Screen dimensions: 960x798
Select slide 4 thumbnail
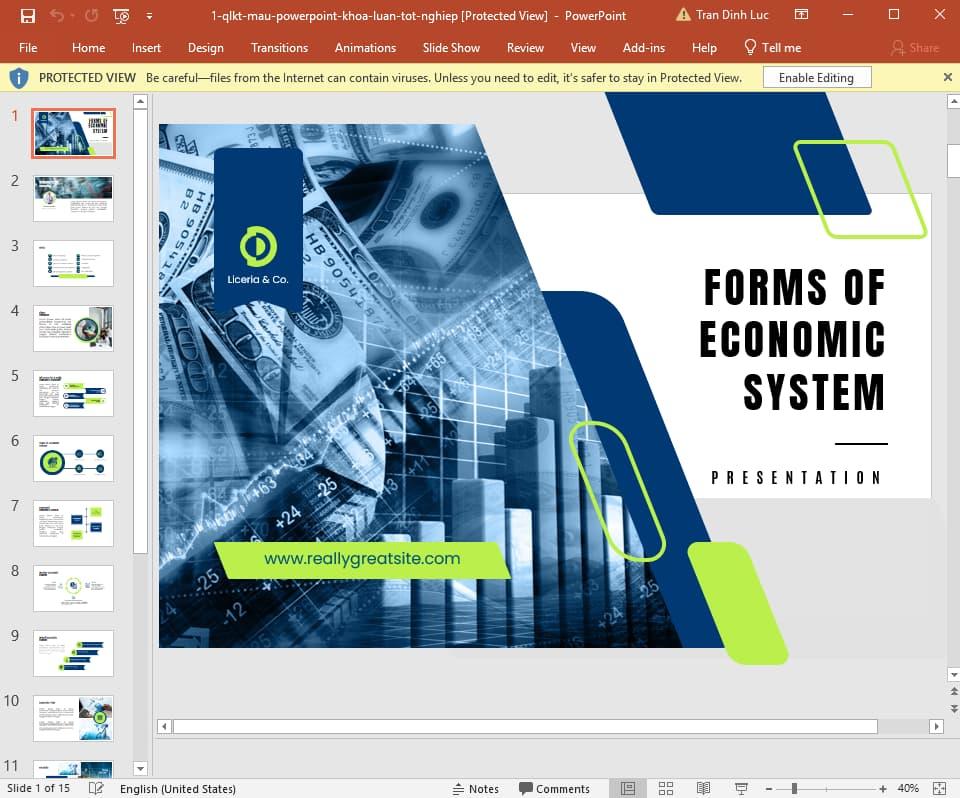tap(73, 328)
